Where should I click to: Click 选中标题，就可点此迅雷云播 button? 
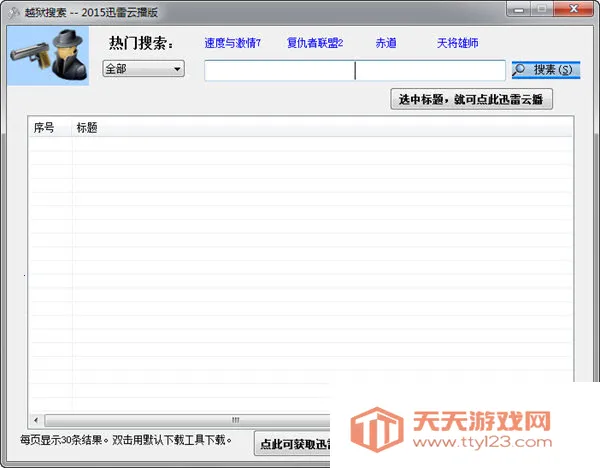click(471, 99)
